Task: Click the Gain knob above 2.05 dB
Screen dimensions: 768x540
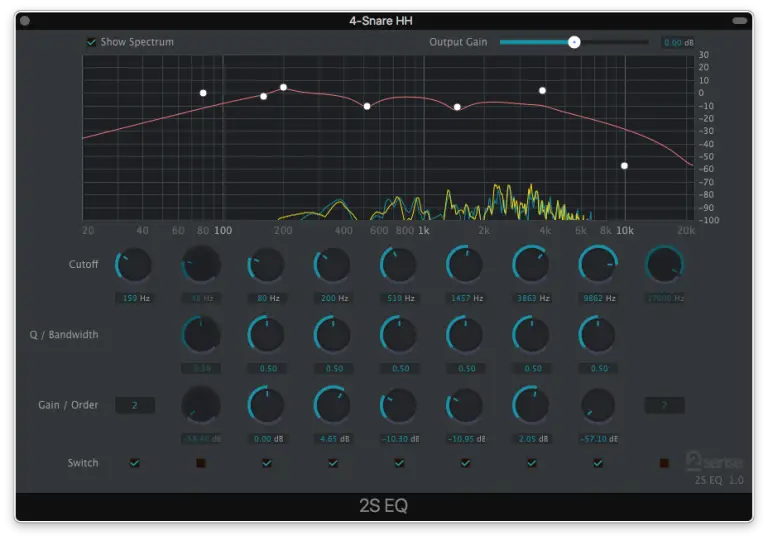Action: [531, 406]
